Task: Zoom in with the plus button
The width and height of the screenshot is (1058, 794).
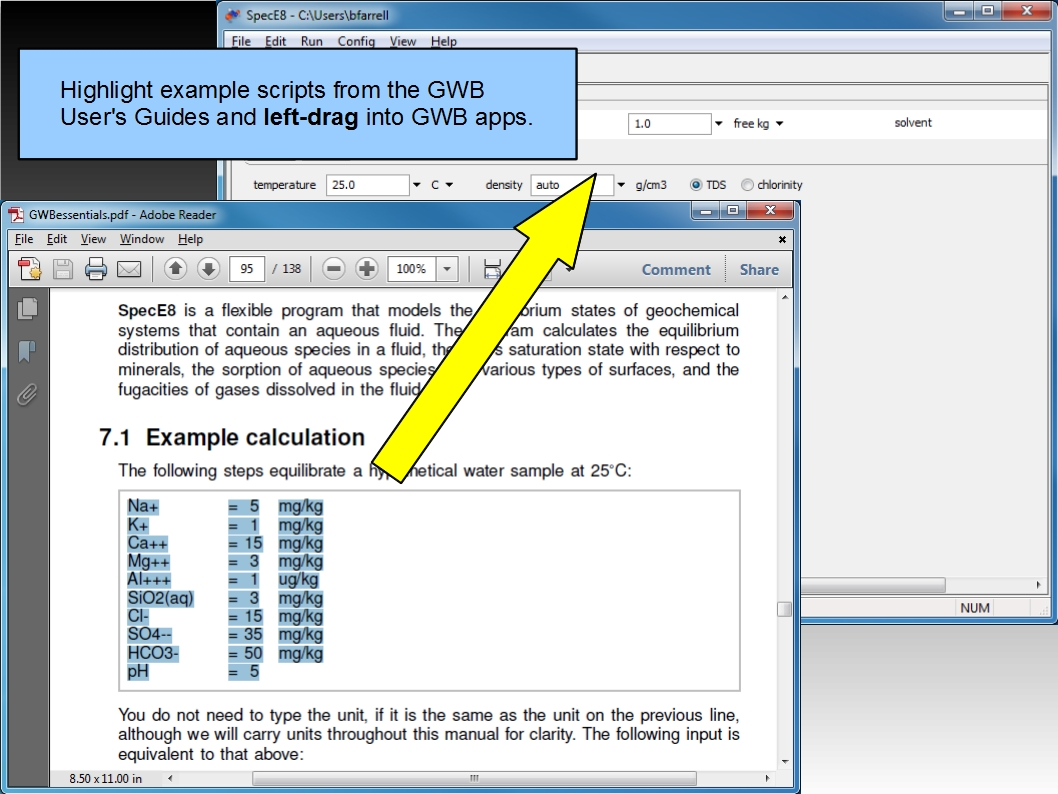Action: coord(366,268)
